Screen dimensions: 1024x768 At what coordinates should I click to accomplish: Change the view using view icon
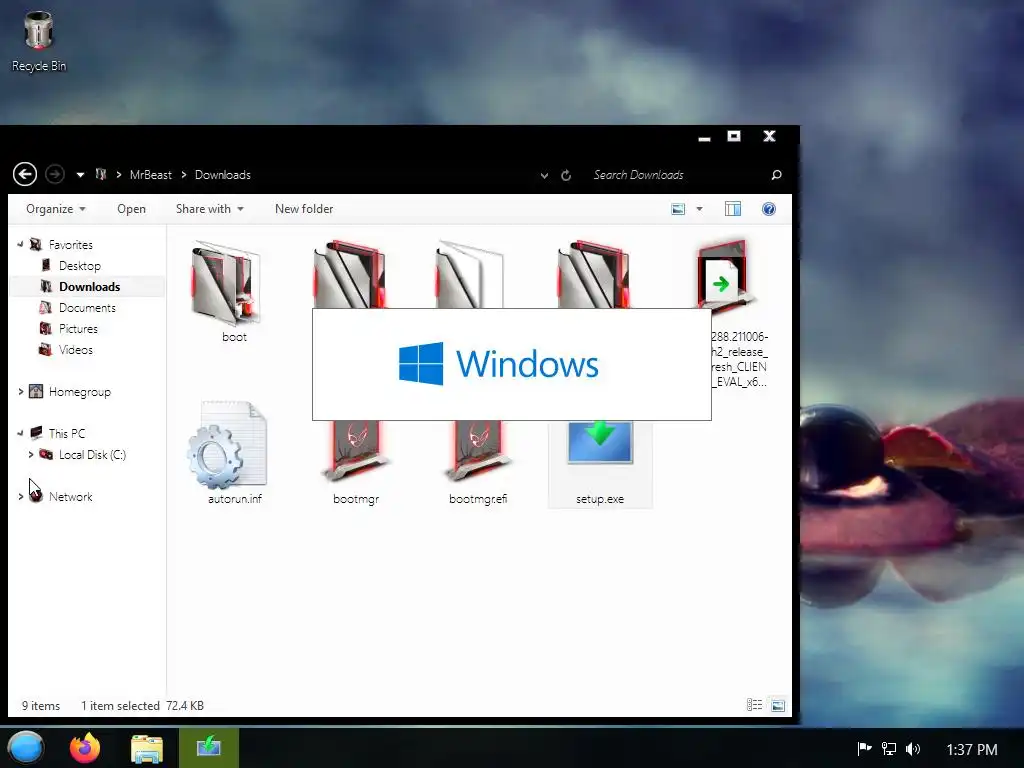point(679,209)
